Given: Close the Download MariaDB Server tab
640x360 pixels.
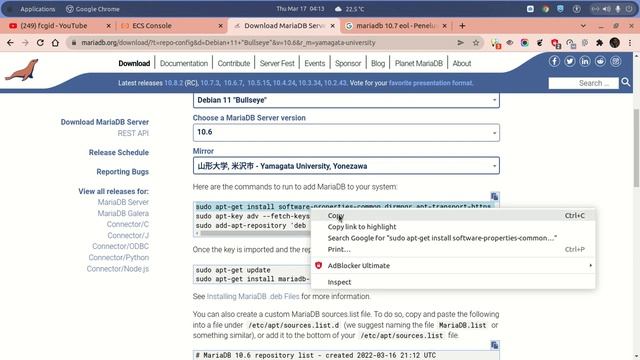Looking at the screenshot, I should [333, 26].
